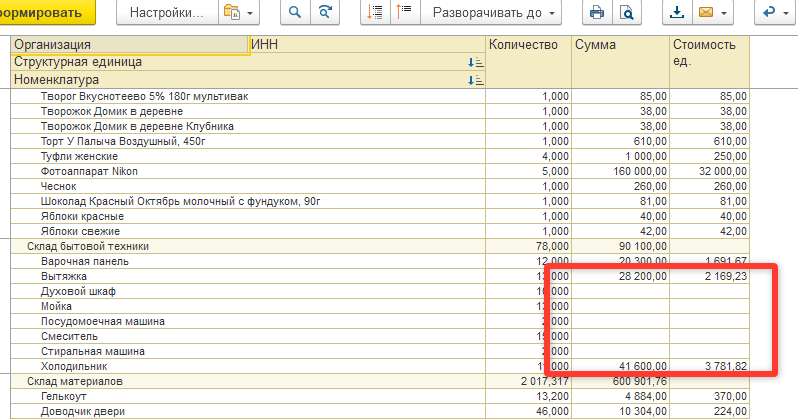Expand the report variants dropdown arrow
This screenshot has height=419, width=798.
[x=250, y=13]
